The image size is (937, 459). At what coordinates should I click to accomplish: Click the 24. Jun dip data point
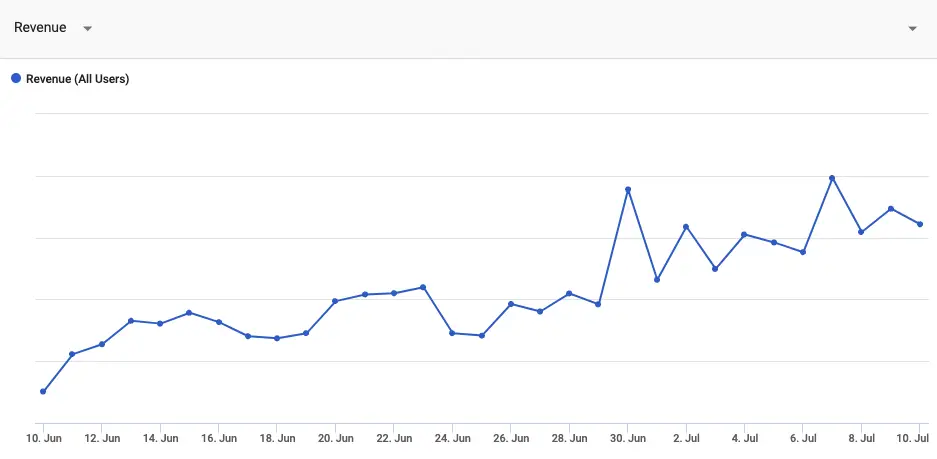click(x=452, y=333)
